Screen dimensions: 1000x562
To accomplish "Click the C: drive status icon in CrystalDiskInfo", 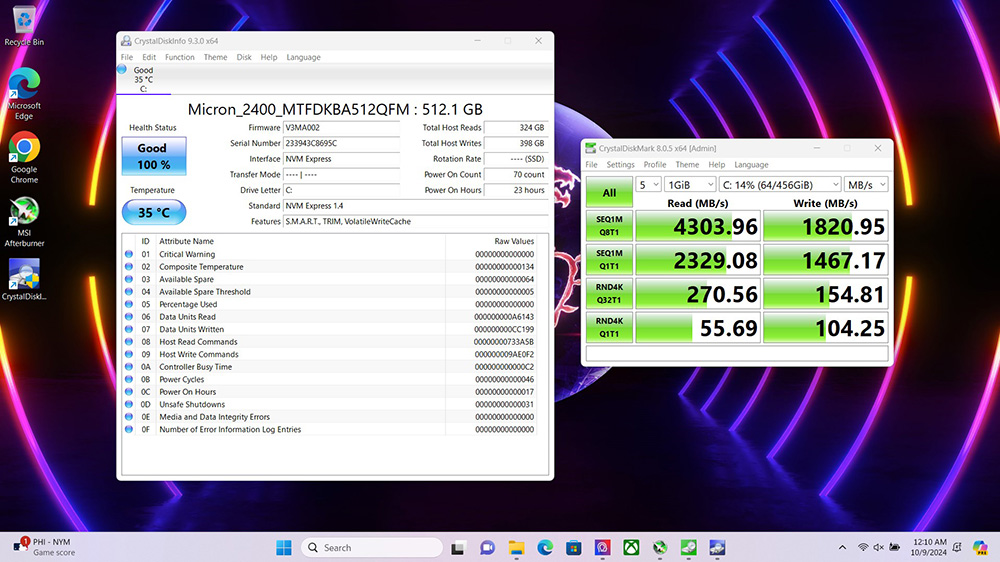I will [x=122, y=70].
